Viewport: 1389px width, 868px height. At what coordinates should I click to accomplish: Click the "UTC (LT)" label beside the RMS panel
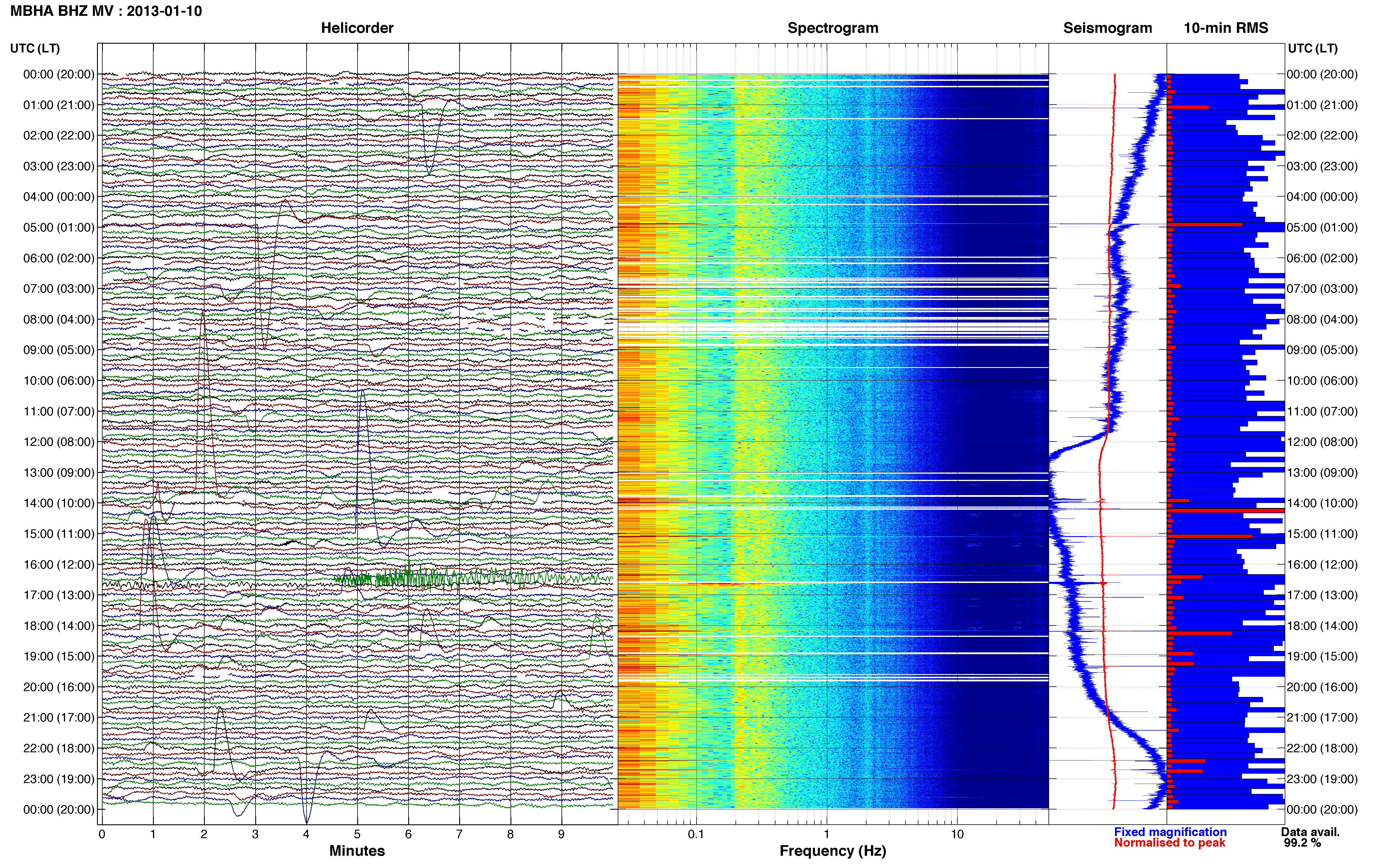click(1313, 48)
